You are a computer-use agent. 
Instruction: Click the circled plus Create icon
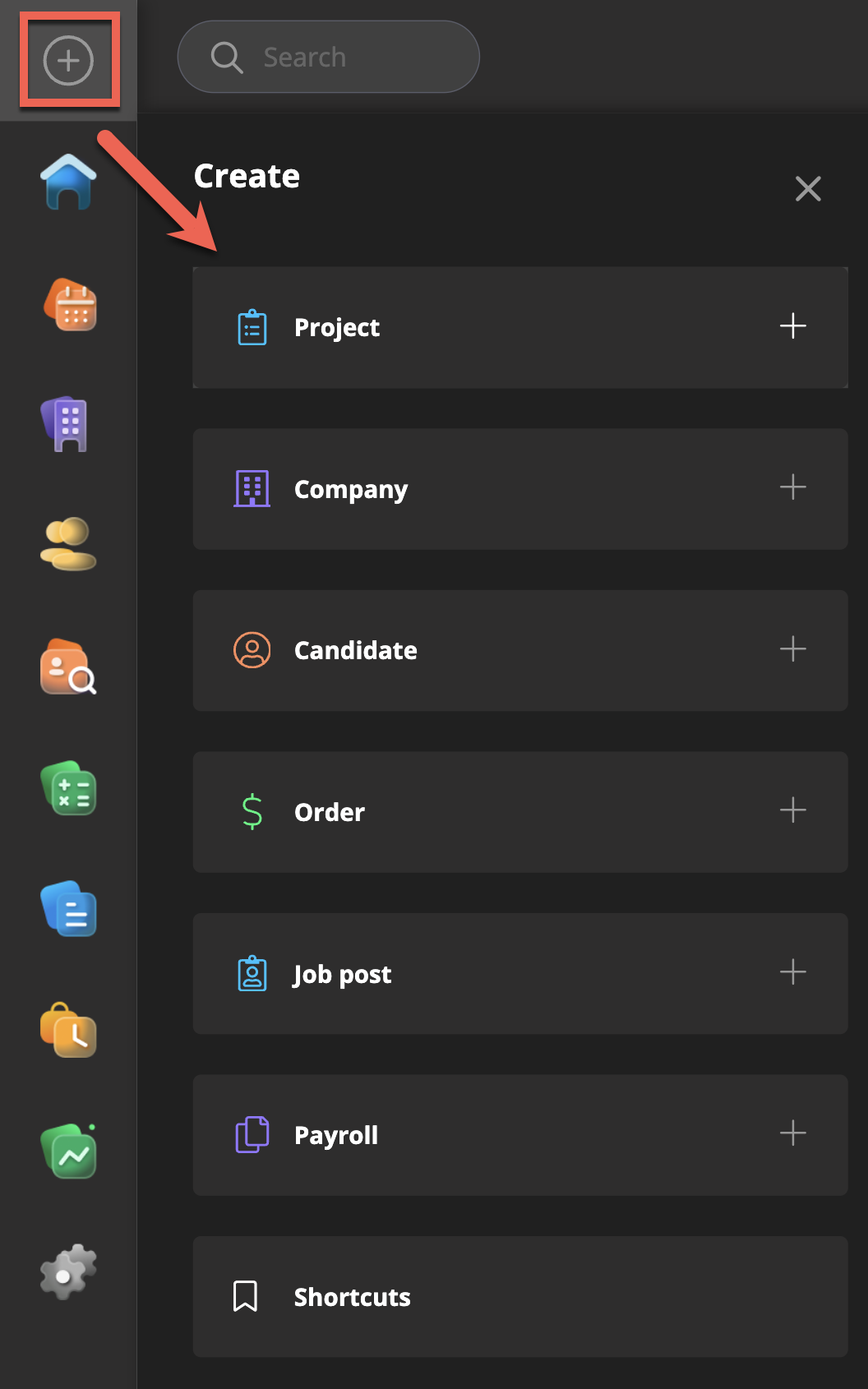[x=68, y=60]
